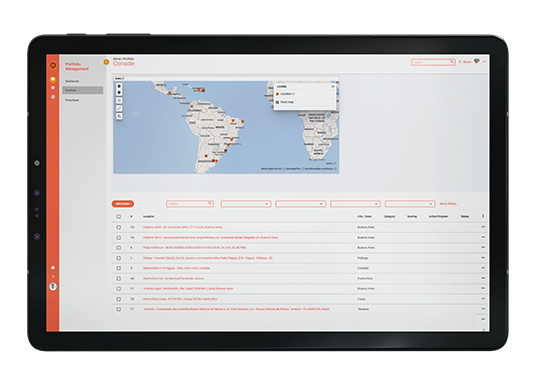
Task: Select the Road map layer entry
Action: pos(285,102)
